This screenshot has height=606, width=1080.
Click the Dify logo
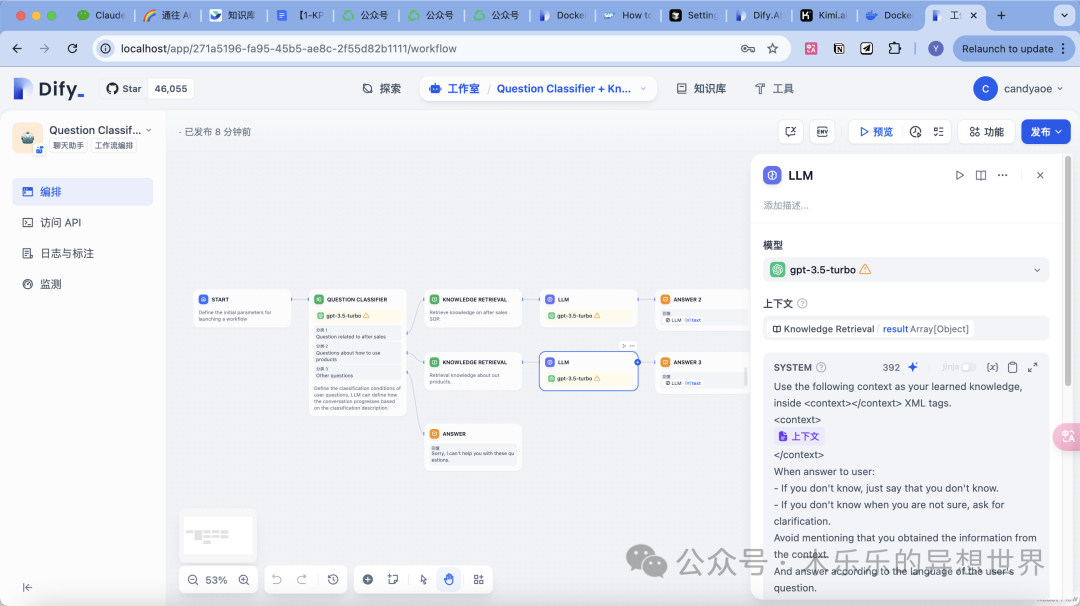point(49,89)
